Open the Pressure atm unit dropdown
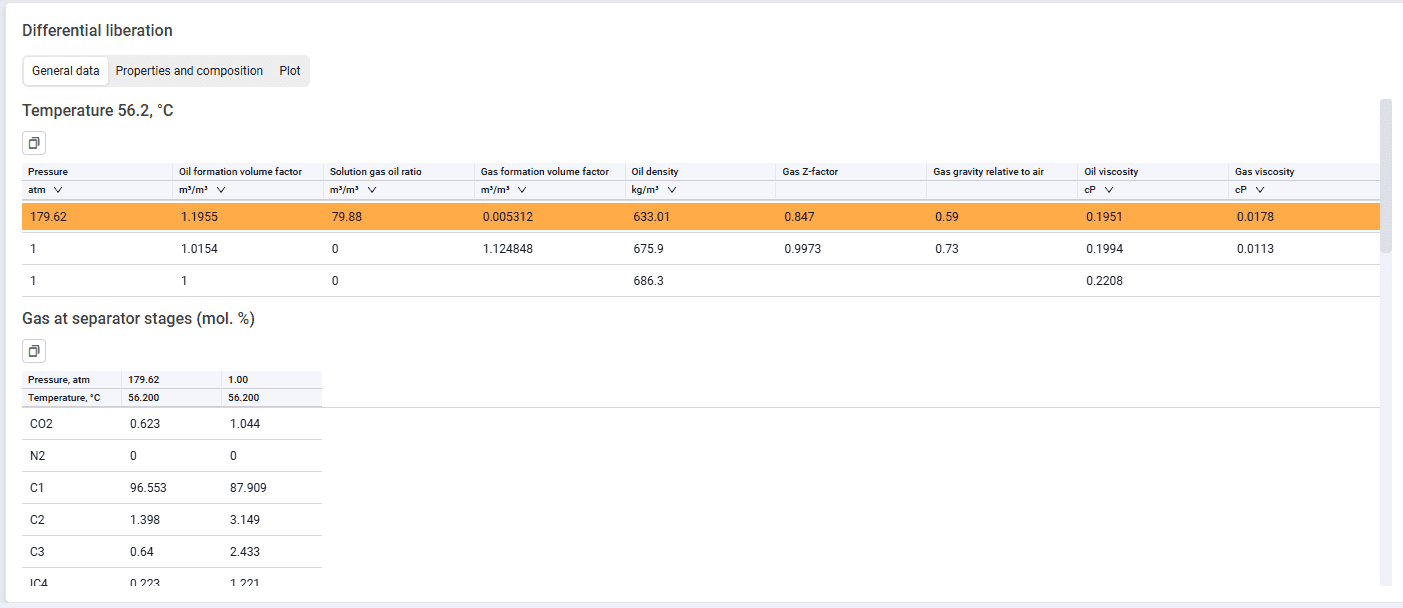This screenshot has width=1403, height=608. (x=58, y=190)
